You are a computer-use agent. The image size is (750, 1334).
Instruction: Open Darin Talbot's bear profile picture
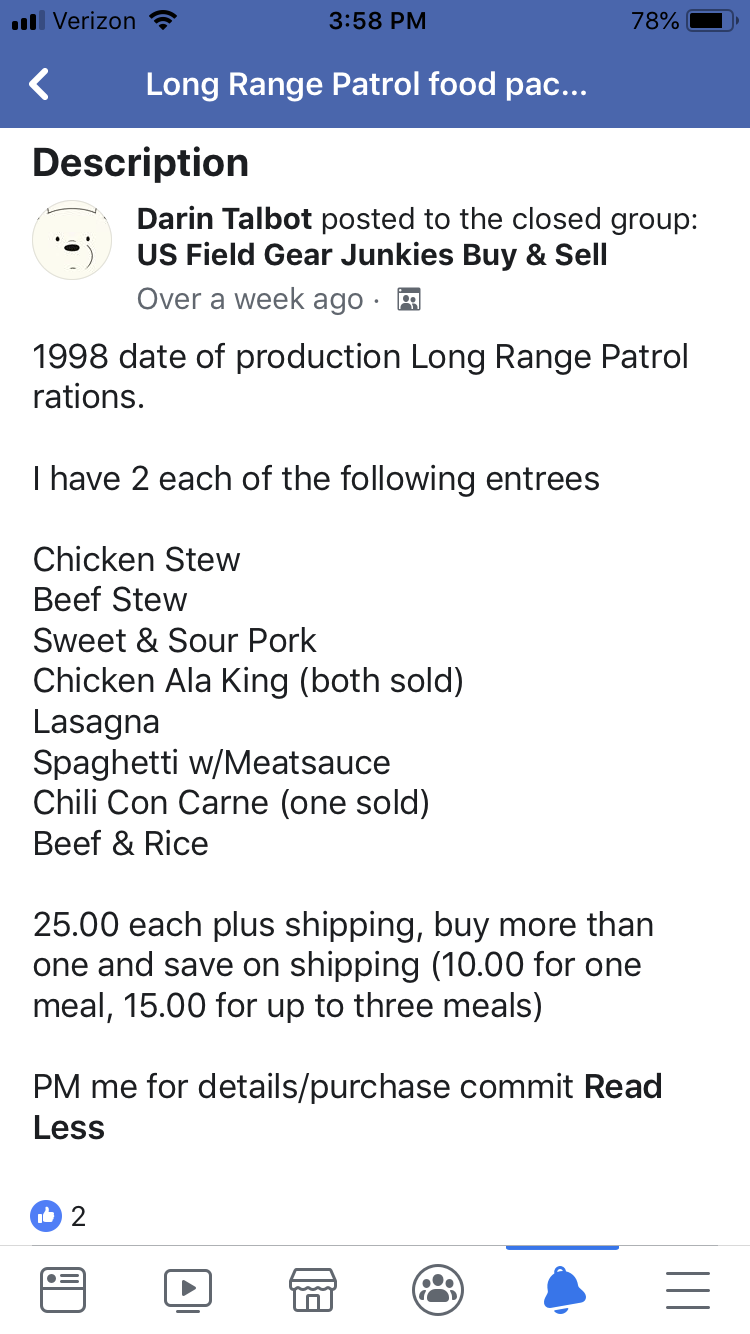coord(72,240)
